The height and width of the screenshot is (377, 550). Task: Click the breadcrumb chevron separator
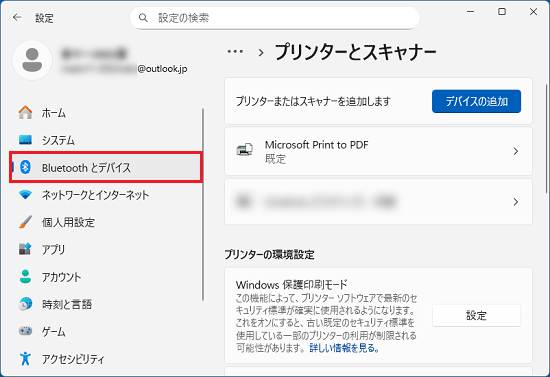(x=261, y=53)
